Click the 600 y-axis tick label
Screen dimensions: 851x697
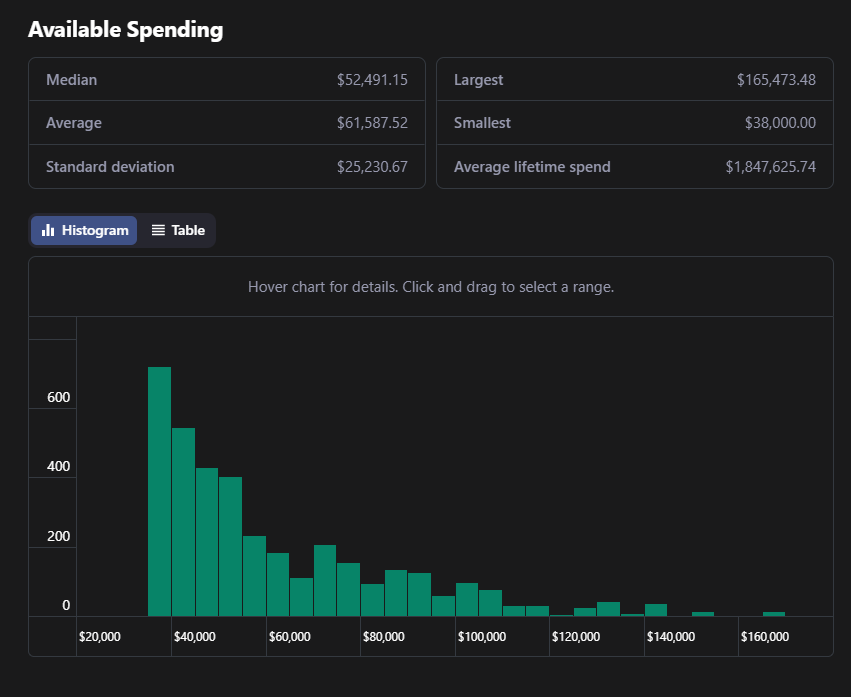click(59, 398)
